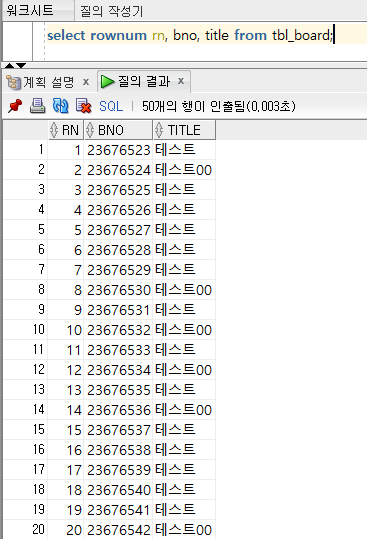Refresh the query results
The height and width of the screenshot is (539, 367).
(60, 106)
